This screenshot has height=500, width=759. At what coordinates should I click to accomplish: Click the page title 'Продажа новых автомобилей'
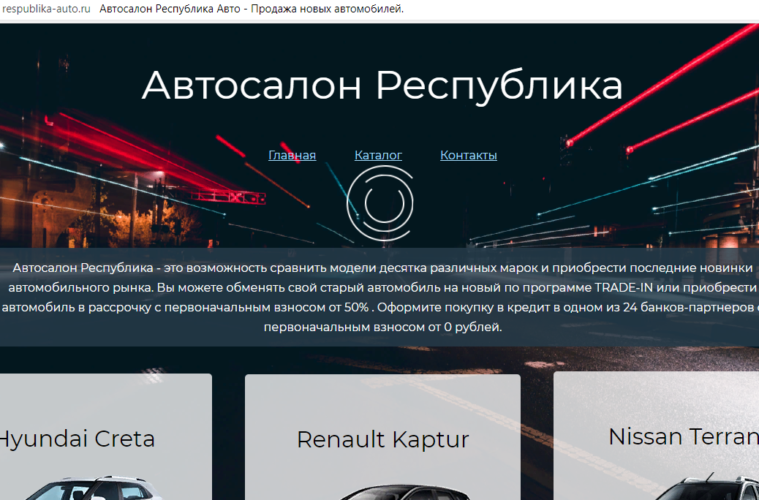(322, 9)
